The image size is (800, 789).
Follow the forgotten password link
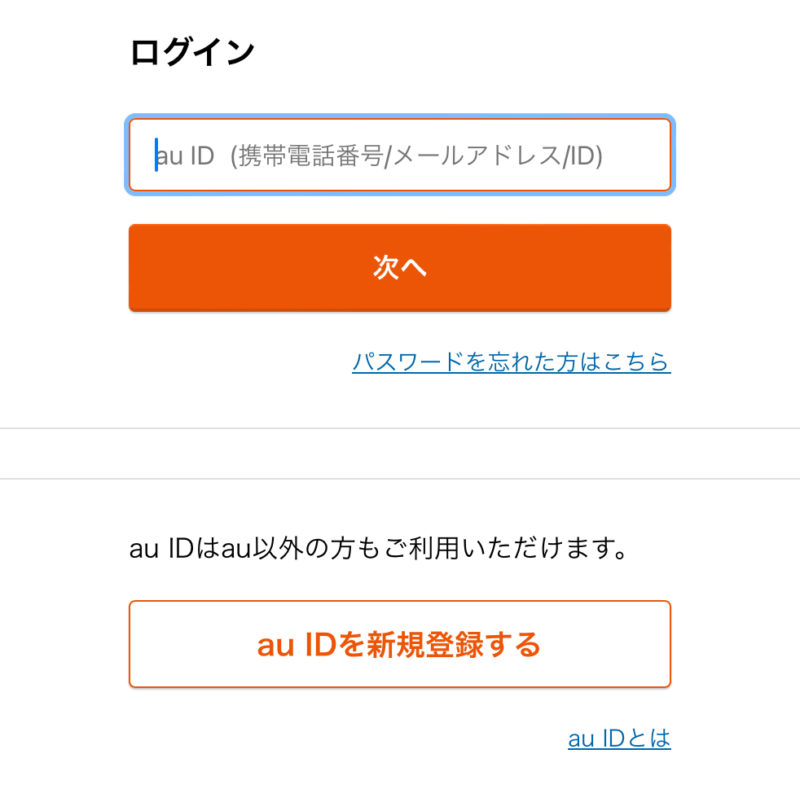pyautogui.click(x=511, y=361)
